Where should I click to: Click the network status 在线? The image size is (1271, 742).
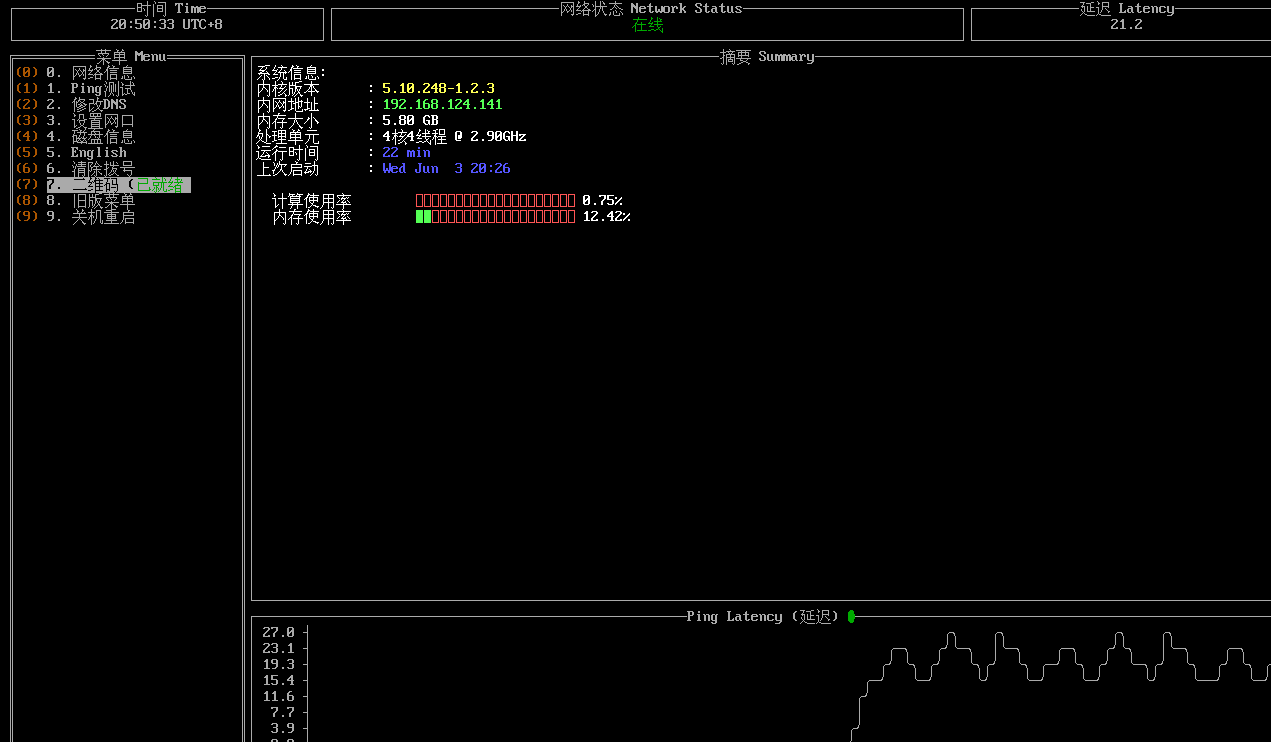click(x=648, y=24)
